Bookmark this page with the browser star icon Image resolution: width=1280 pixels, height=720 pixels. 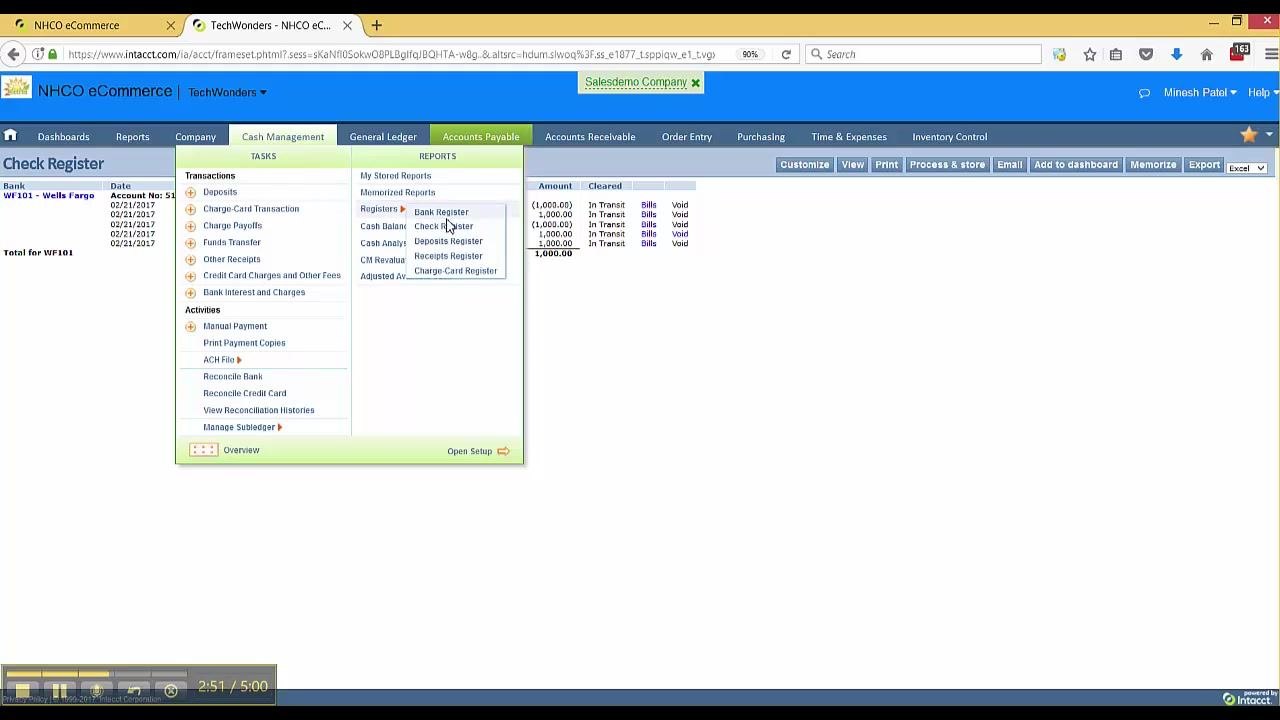pyautogui.click(x=1090, y=54)
